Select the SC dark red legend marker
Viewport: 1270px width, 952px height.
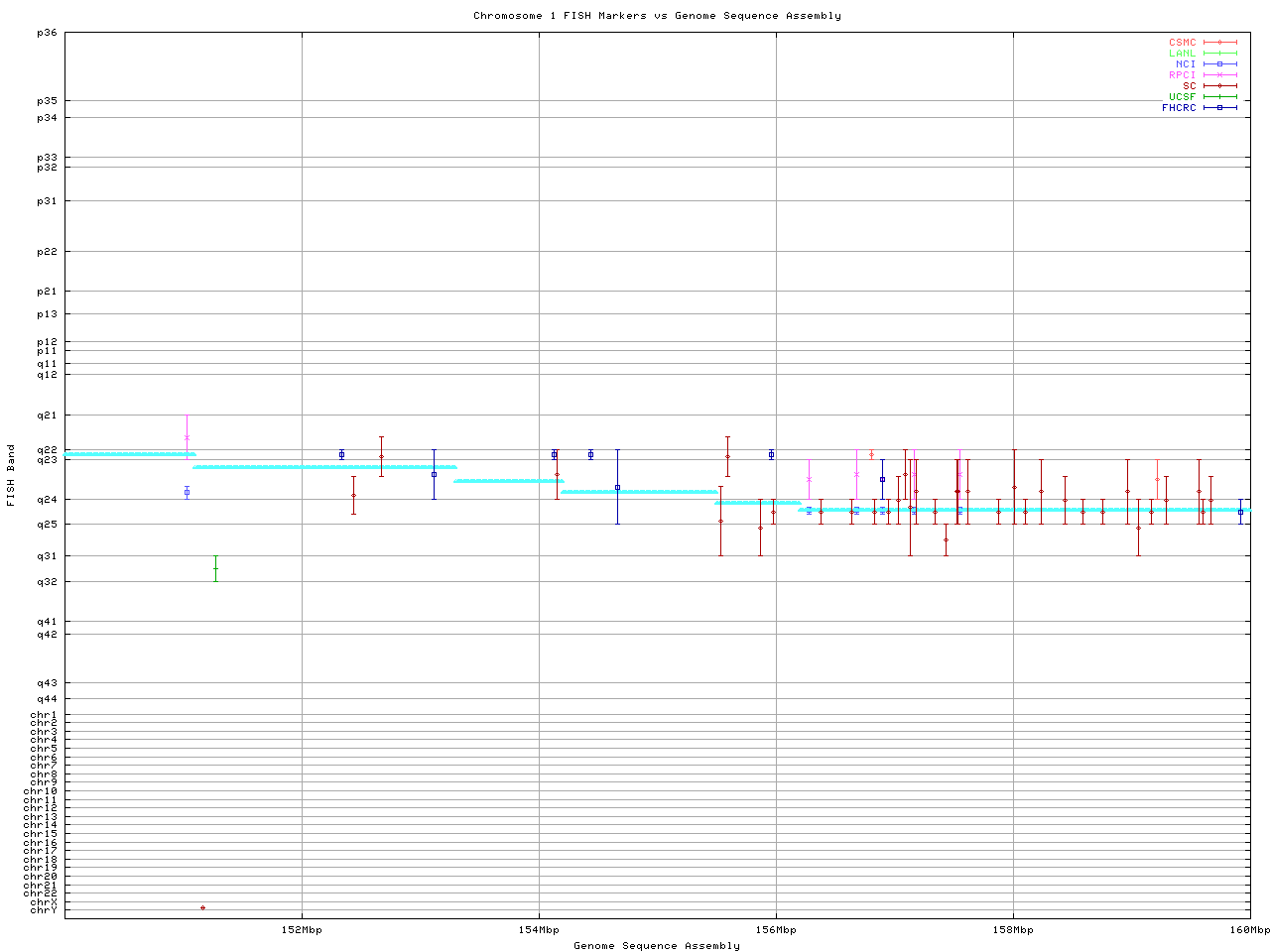coord(1219,86)
